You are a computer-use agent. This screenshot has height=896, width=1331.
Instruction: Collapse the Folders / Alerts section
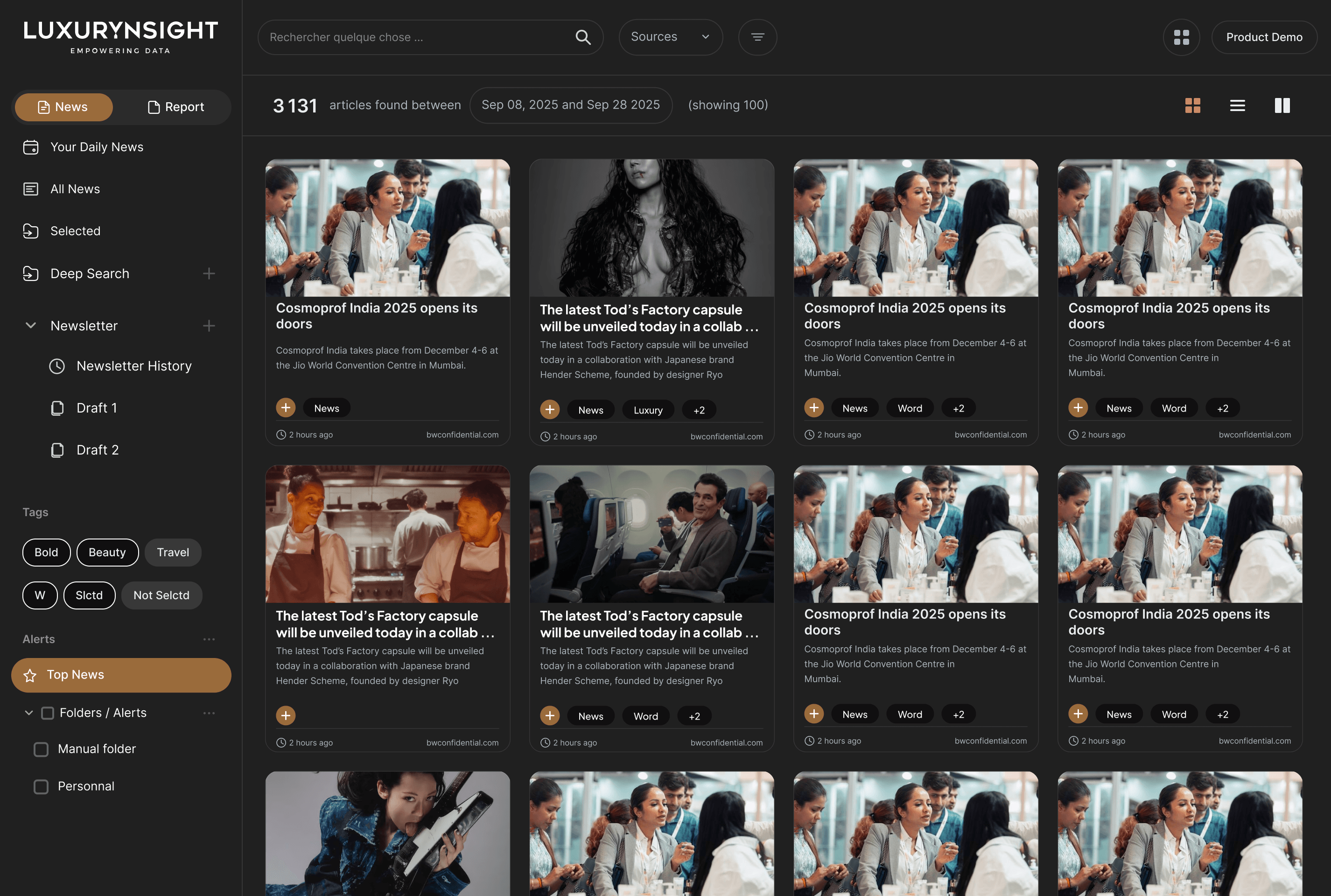(28, 713)
